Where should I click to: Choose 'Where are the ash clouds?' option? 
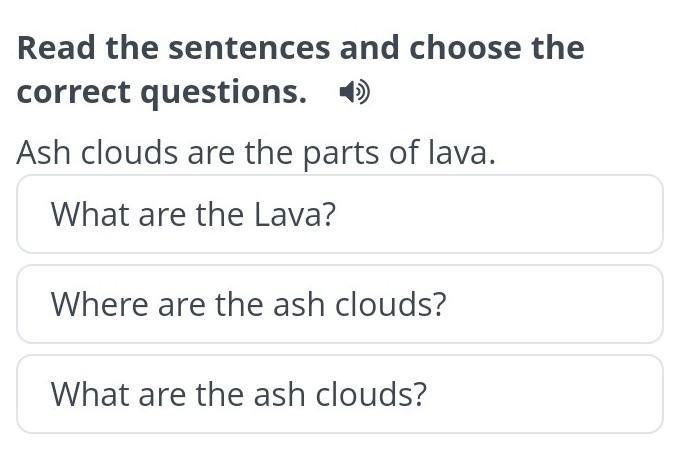tap(340, 305)
